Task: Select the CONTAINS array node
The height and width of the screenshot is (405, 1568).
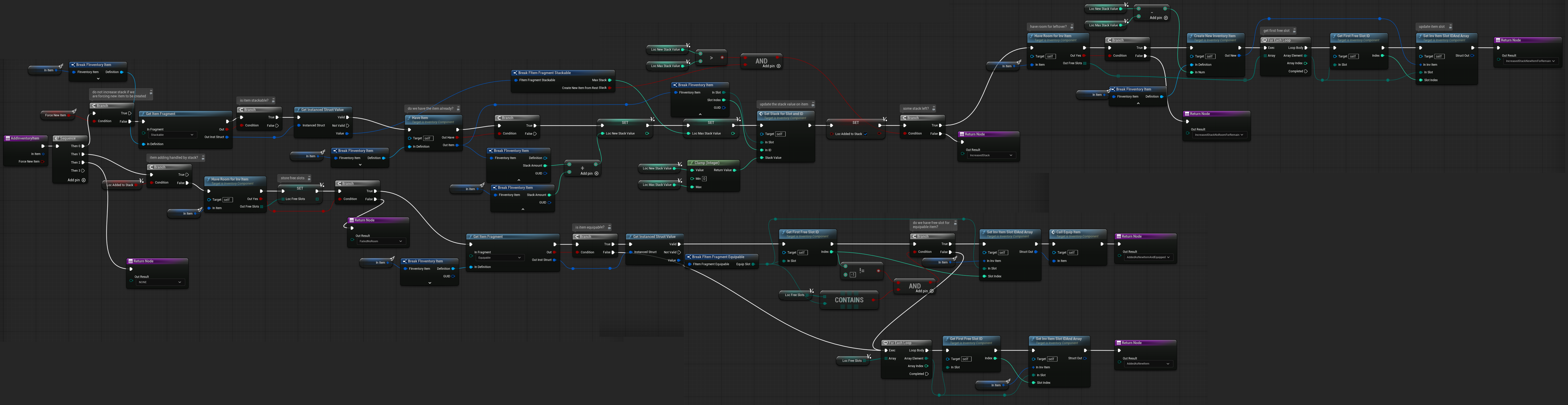Action: click(849, 300)
